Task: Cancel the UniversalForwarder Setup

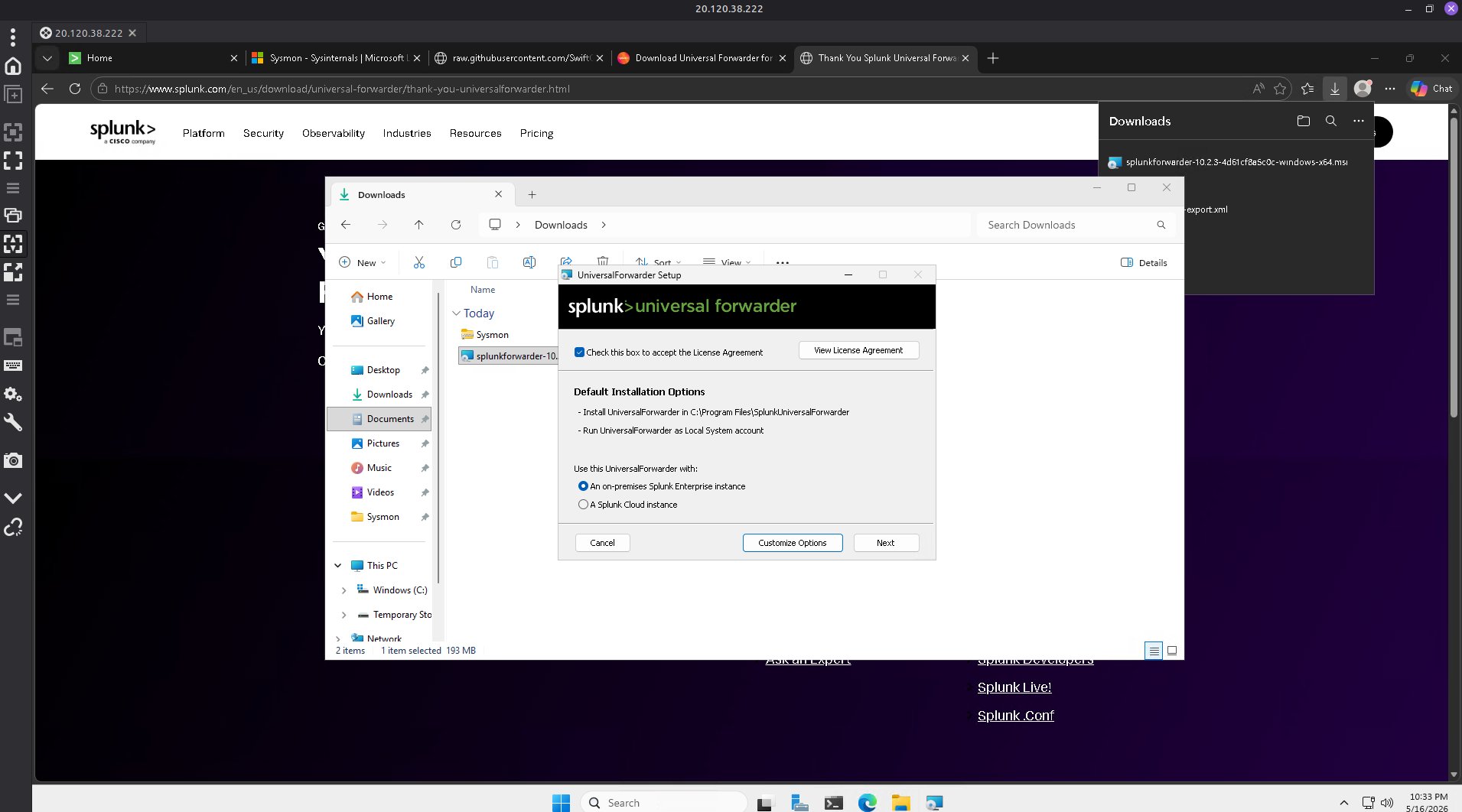Action: (602, 543)
